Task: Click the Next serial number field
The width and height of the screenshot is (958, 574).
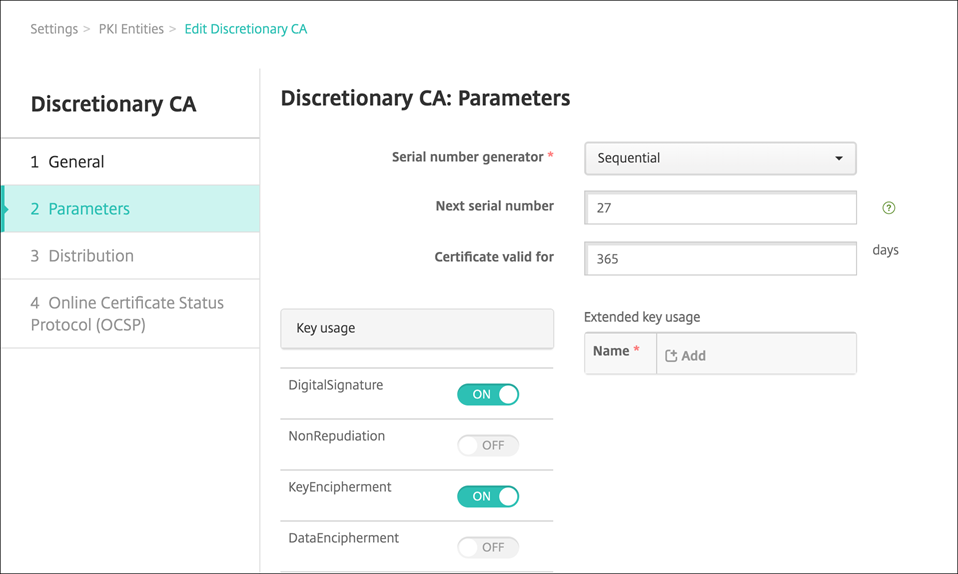Action: (720, 208)
